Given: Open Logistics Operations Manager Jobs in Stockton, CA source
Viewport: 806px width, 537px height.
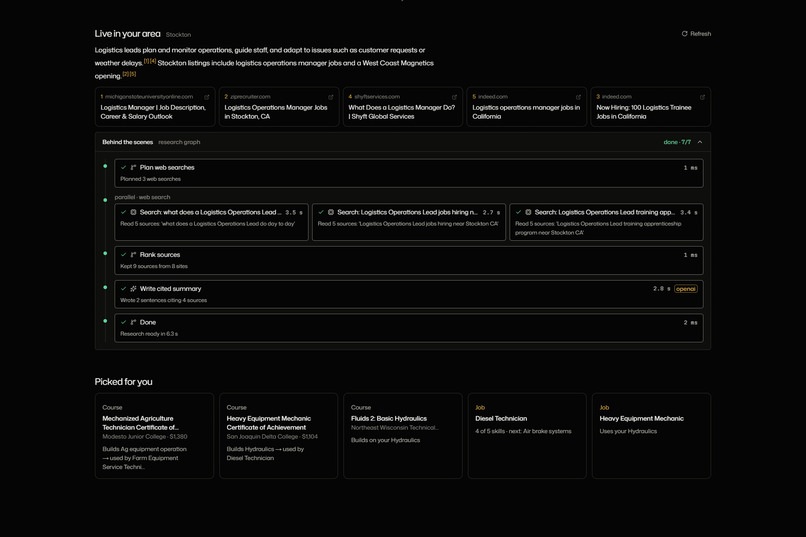Looking at the screenshot, I should (x=279, y=107).
